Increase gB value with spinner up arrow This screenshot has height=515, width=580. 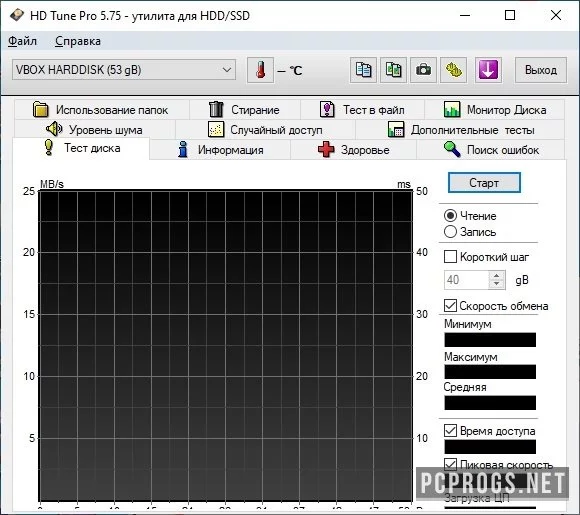click(x=496, y=276)
